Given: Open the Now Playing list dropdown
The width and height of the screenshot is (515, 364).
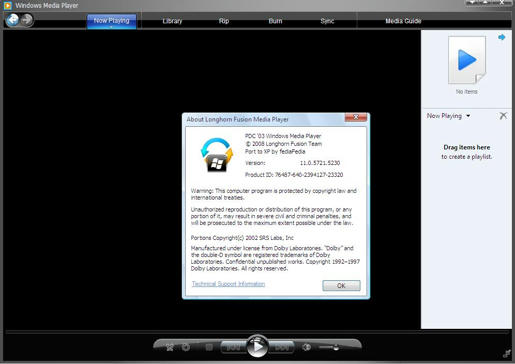Looking at the screenshot, I should click(x=448, y=116).
